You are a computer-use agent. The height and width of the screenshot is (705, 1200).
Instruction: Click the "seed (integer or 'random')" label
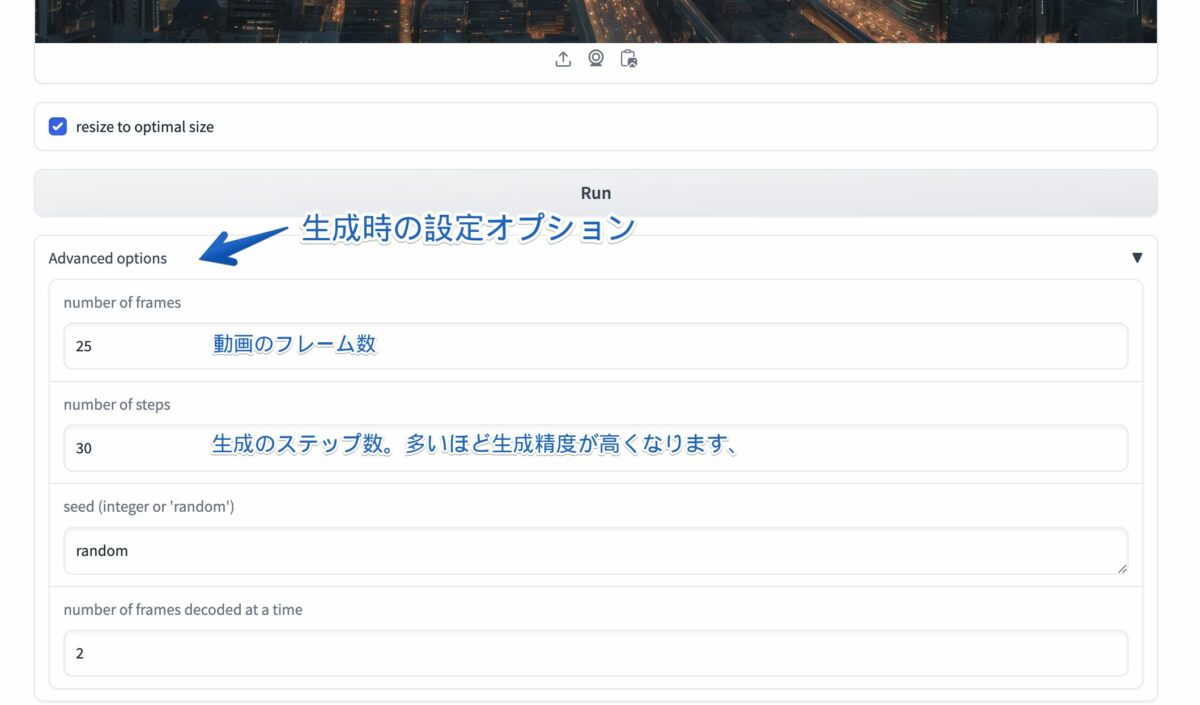(149, 507)
